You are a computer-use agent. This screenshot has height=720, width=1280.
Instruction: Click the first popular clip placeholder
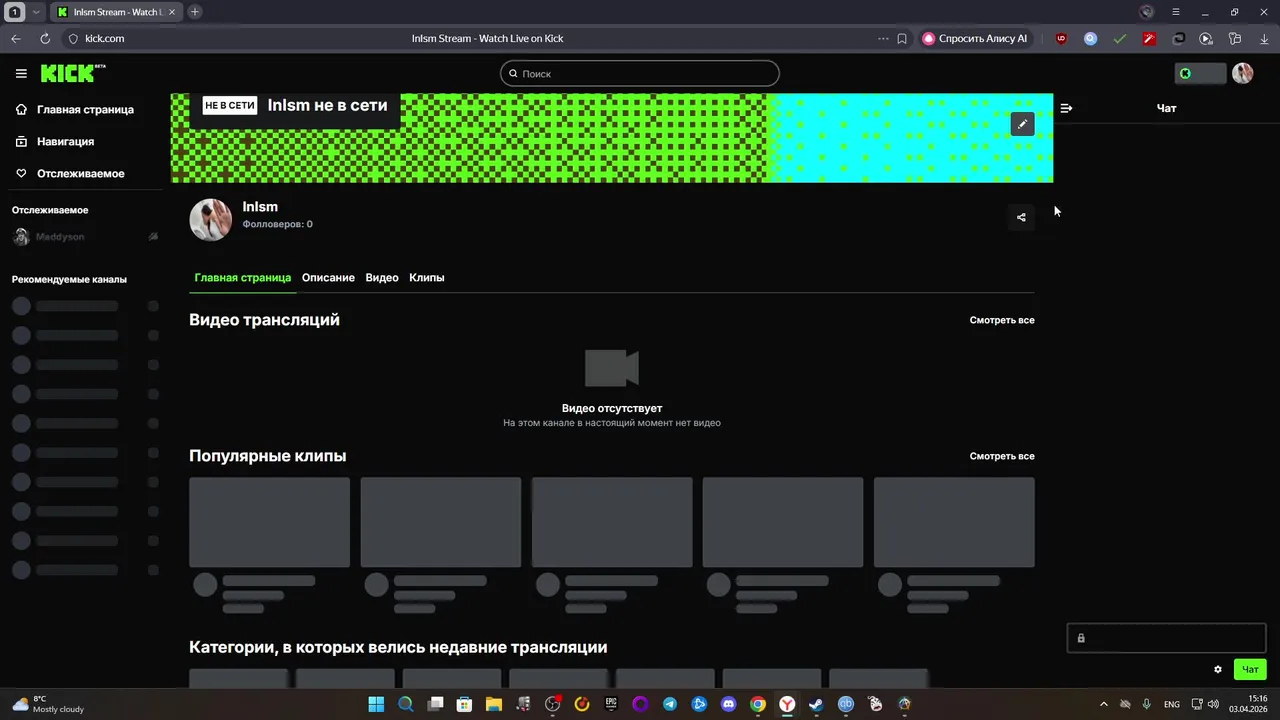(270, 522)
